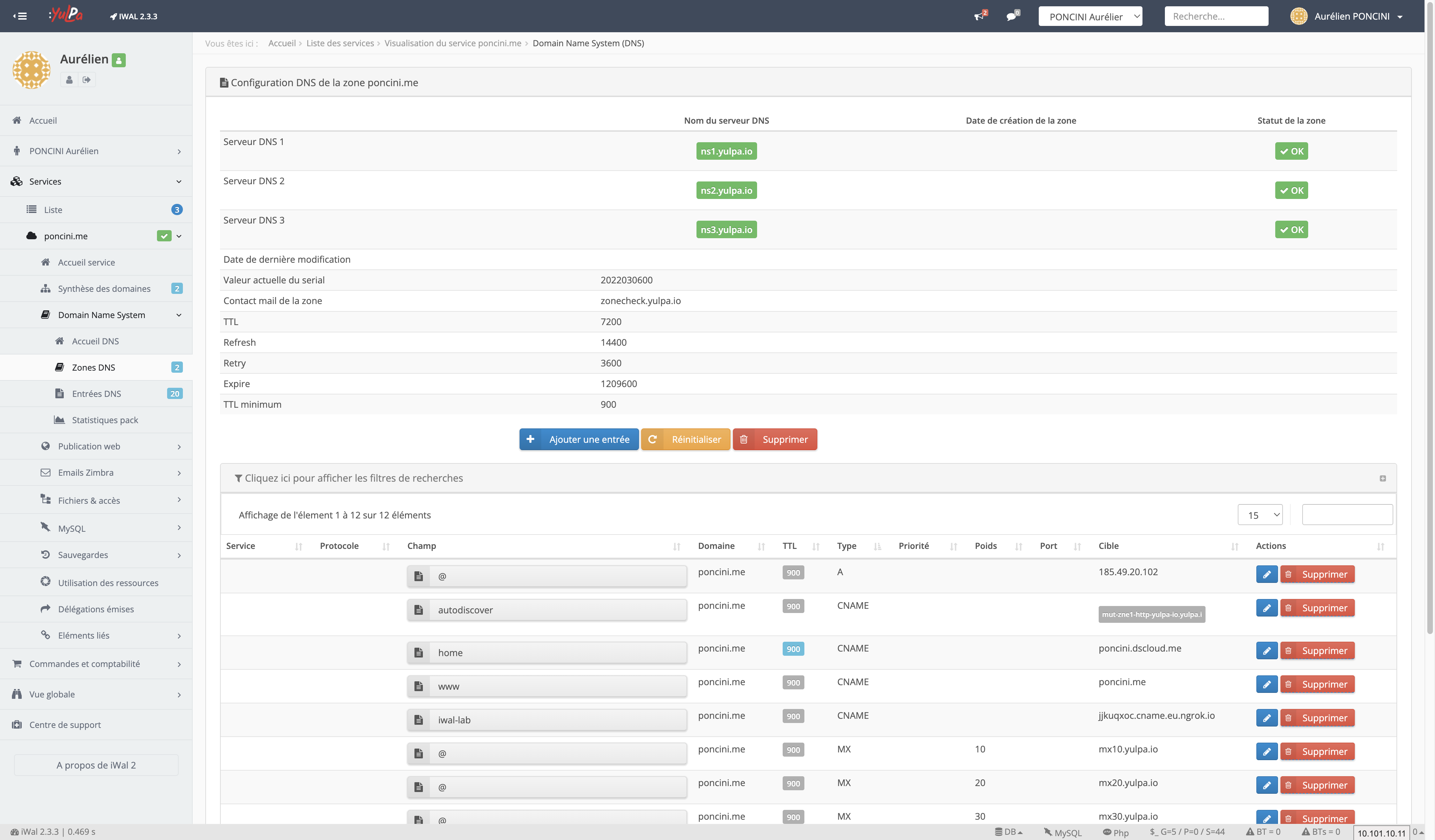Expand Emails Zimbra submenu
The width and height of the screenshot is (1435, 840).
(96, 473)
